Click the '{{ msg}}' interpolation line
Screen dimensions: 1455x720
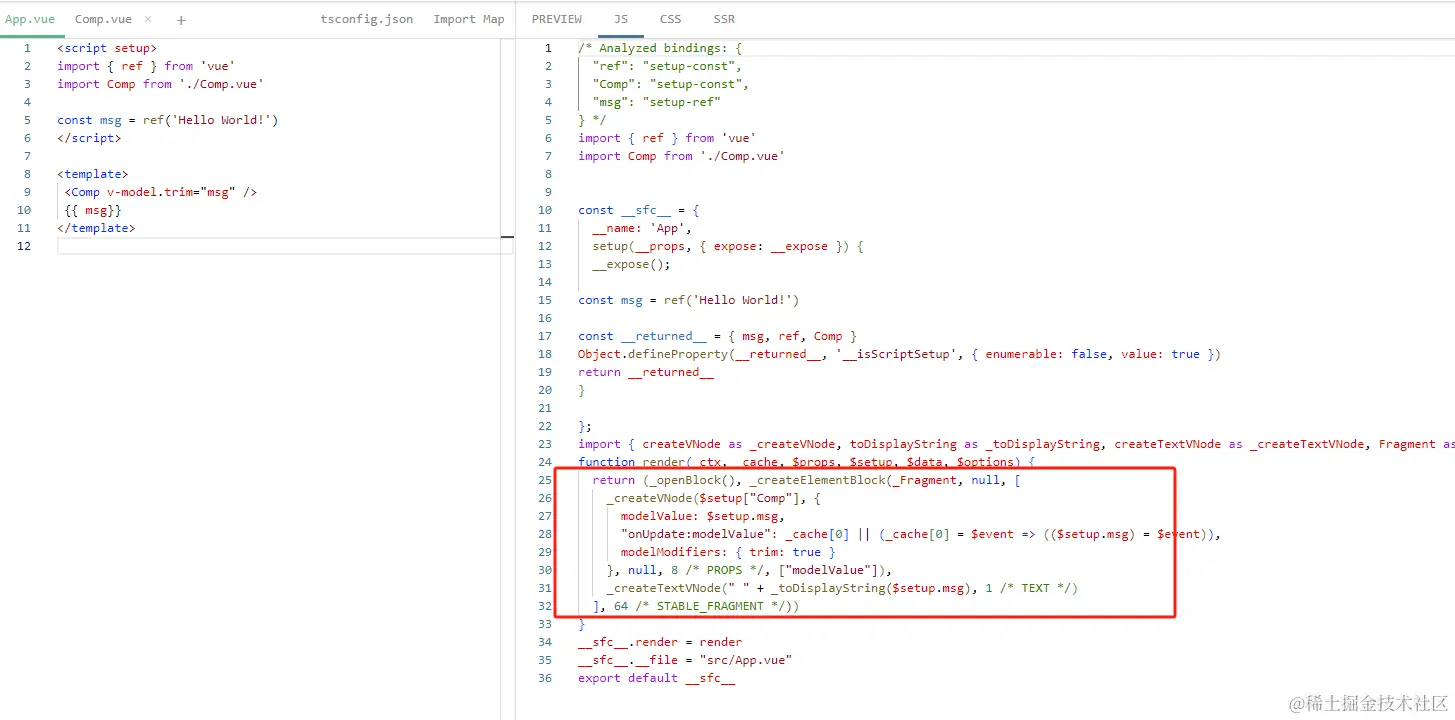93,210
